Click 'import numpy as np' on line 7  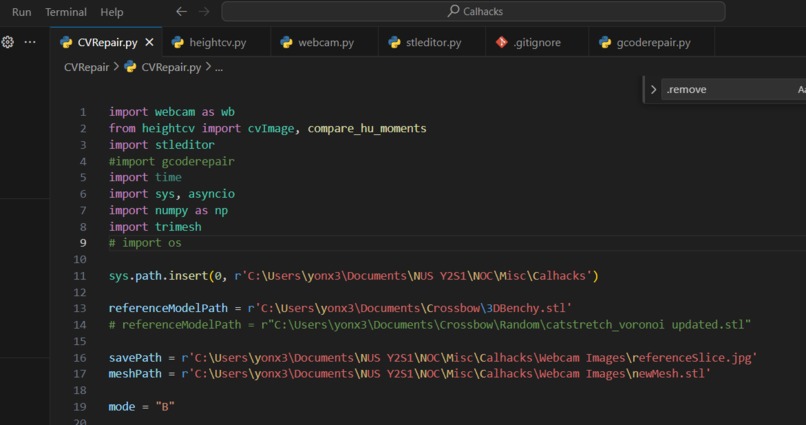click(168, 210)
